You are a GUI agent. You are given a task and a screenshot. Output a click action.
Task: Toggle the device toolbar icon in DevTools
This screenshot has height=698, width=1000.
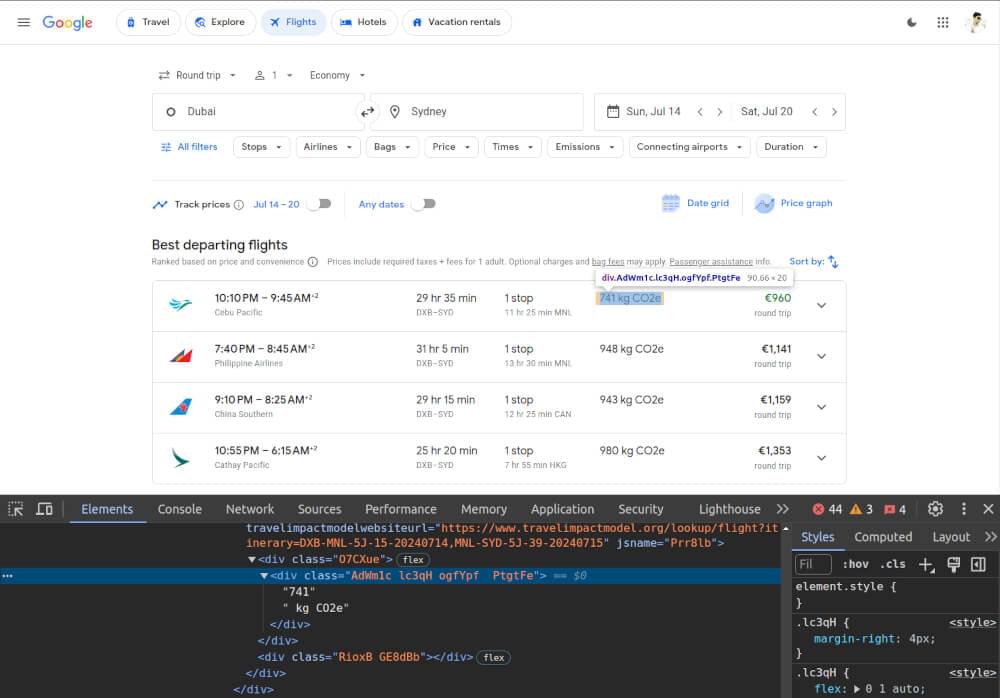point(44,509)
